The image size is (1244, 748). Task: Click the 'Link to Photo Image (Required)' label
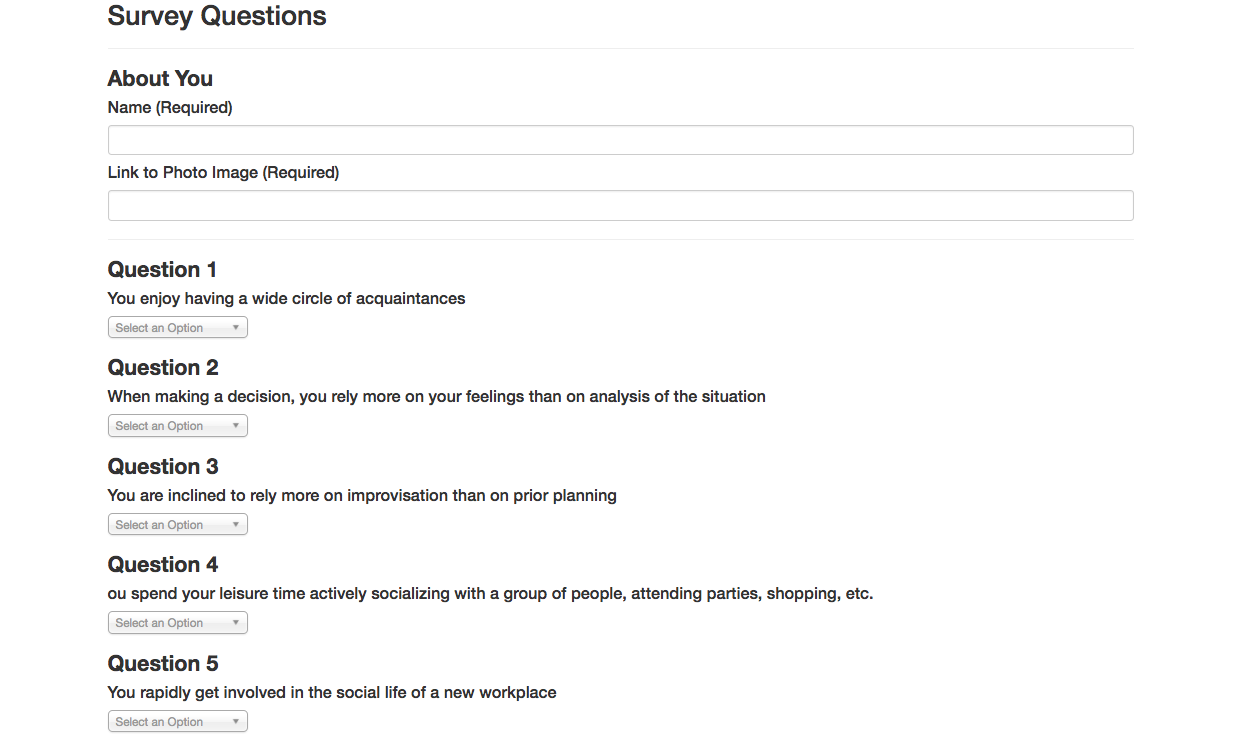(223, 172)
